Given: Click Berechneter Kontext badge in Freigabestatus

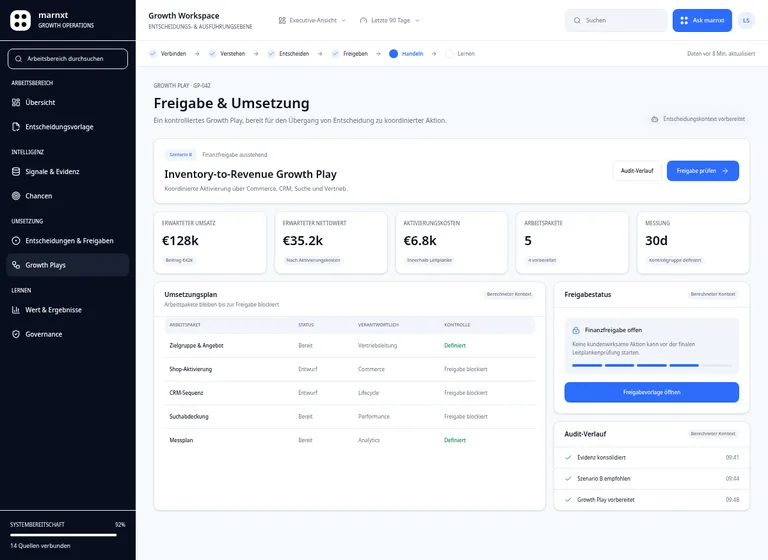Looking at the screenshot, I should [x=713, y=294].
